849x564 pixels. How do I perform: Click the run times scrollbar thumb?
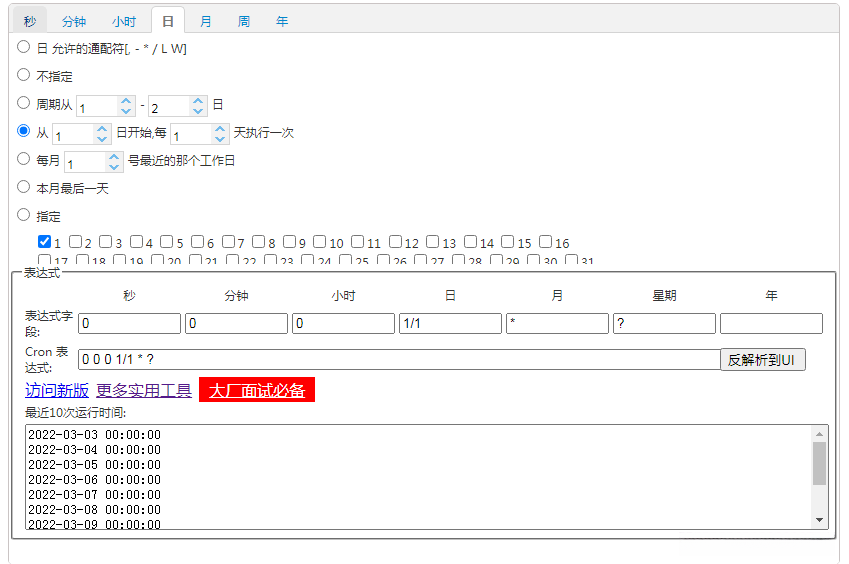tap(819, 463)
